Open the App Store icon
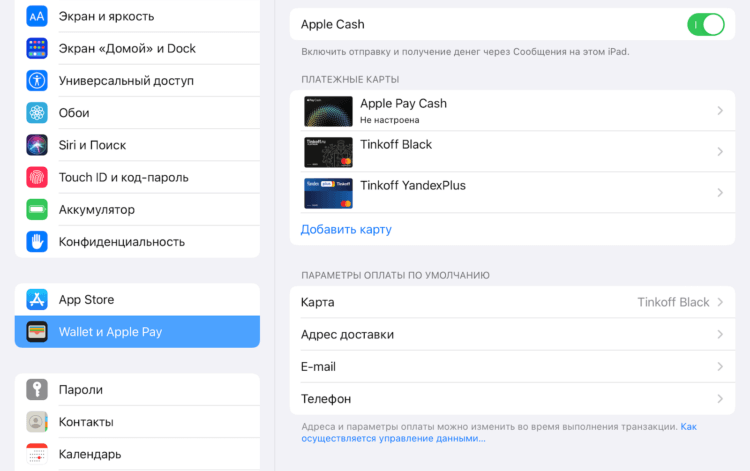Viewport: 750px width, 471px height. pos(37,300)
